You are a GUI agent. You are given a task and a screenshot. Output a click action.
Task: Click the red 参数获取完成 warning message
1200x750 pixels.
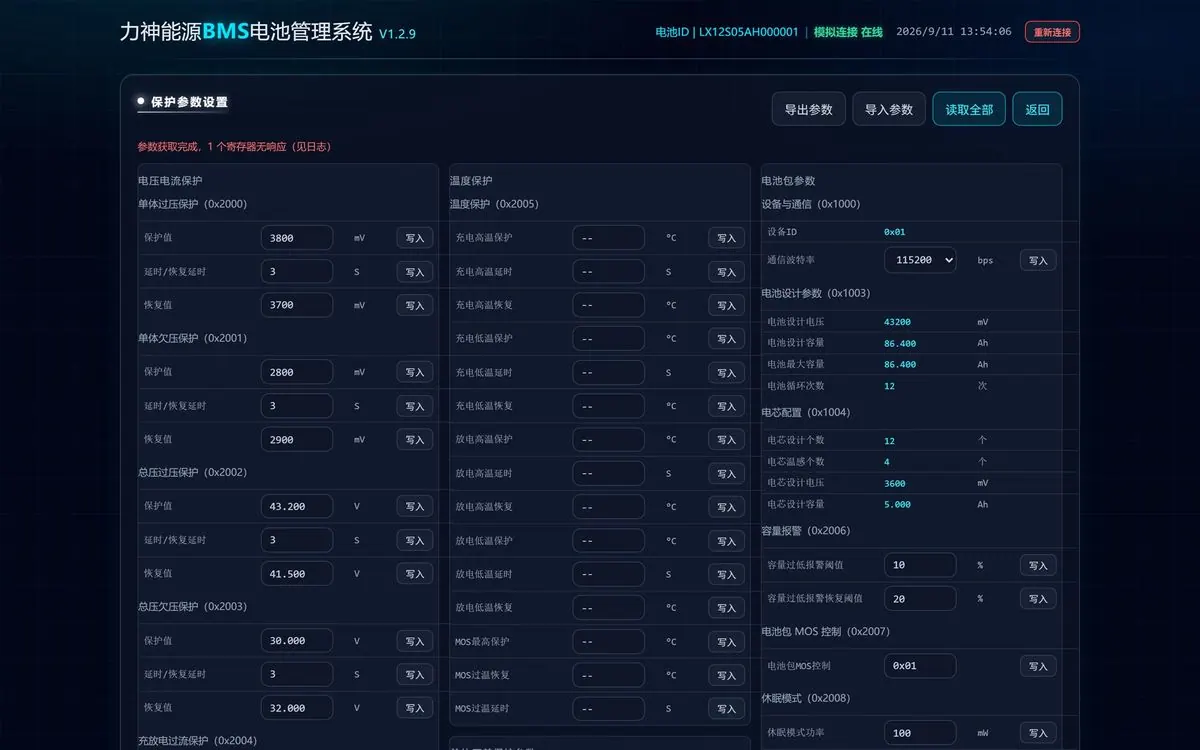234,146
